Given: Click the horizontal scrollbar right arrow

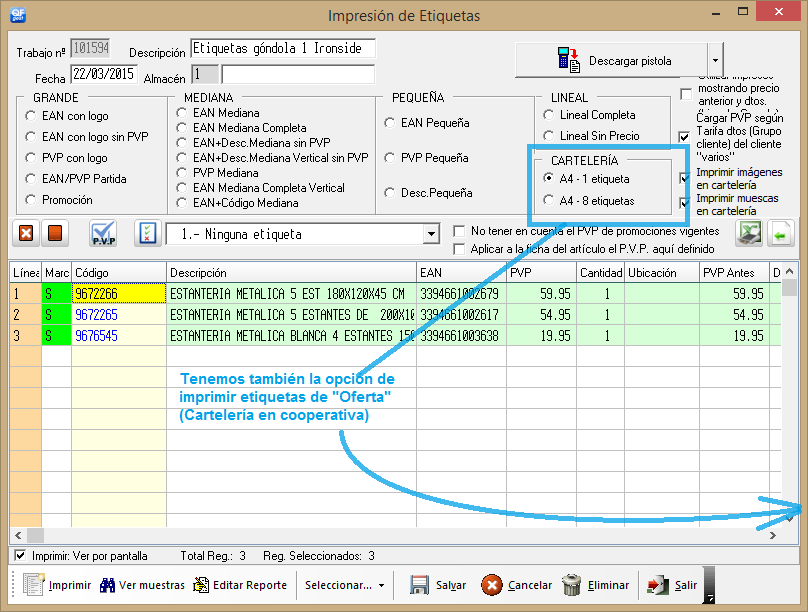Looking at the screenshot, I should pos(772,536).
